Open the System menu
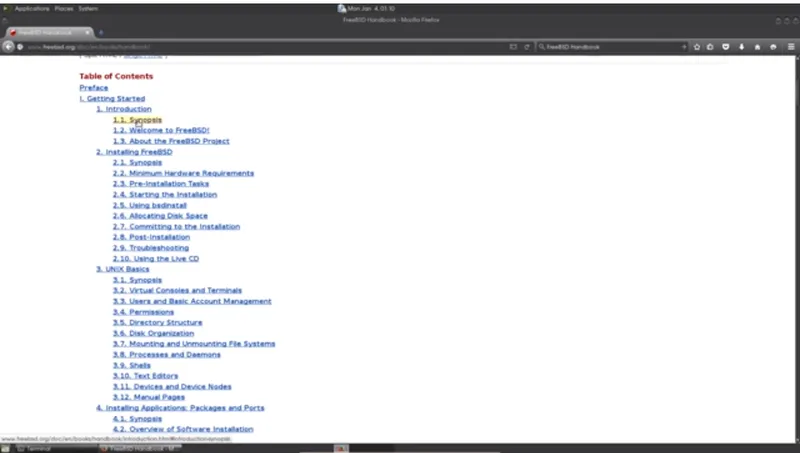Viewport: 800px width, 453px height. click(88, 9)
